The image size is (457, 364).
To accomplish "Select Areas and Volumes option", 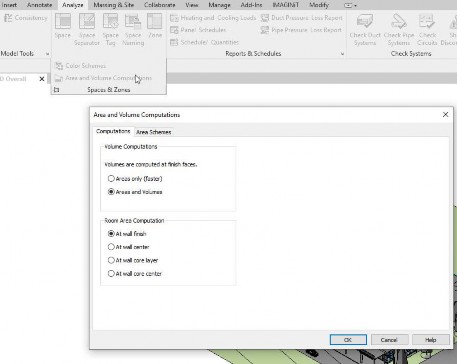I will point(135,192).
